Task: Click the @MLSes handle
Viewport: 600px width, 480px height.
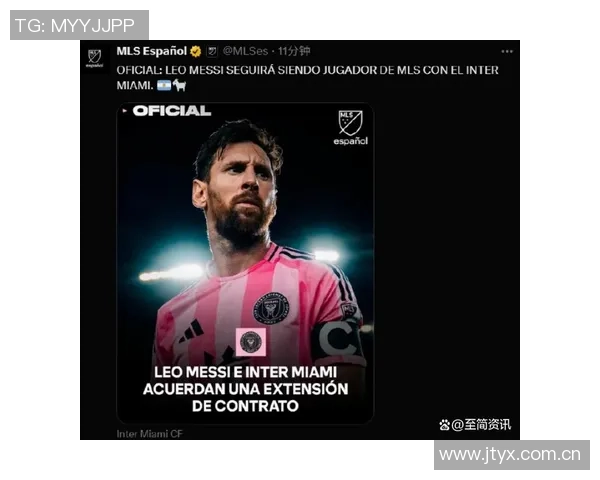Action: [x=245, y=51]
